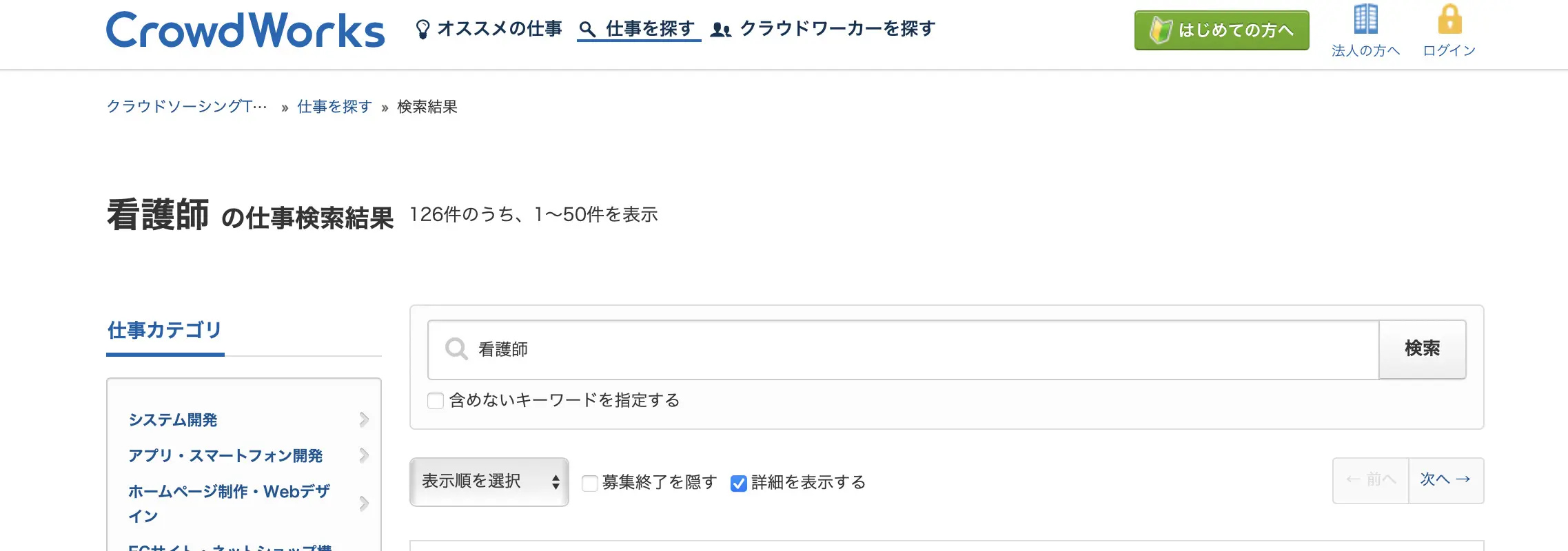Expand the システム開発 category arrow
1568x551 pixels.
point(364,419)
